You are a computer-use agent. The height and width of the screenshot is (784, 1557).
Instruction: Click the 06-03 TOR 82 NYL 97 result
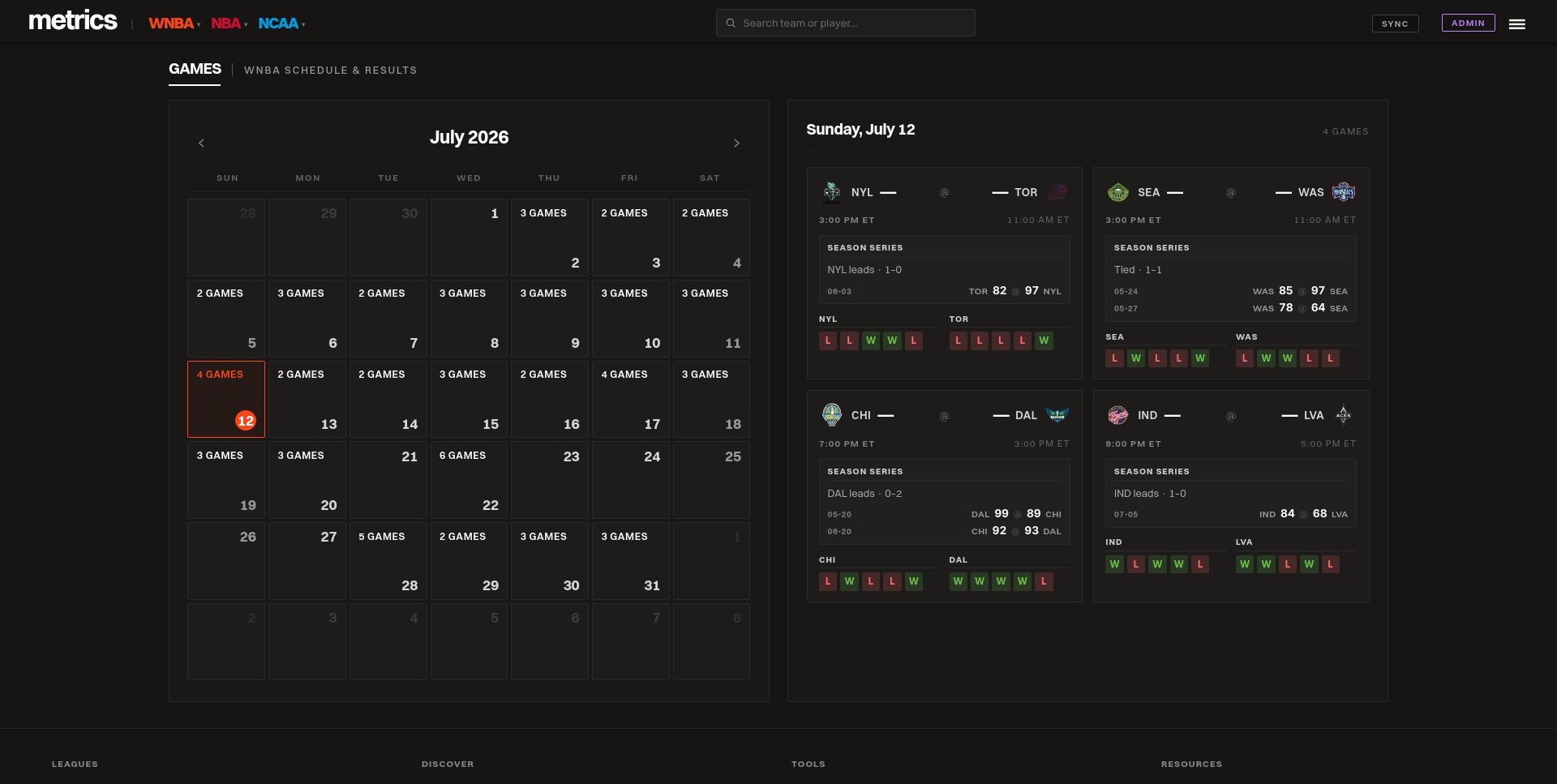point(944,291)
